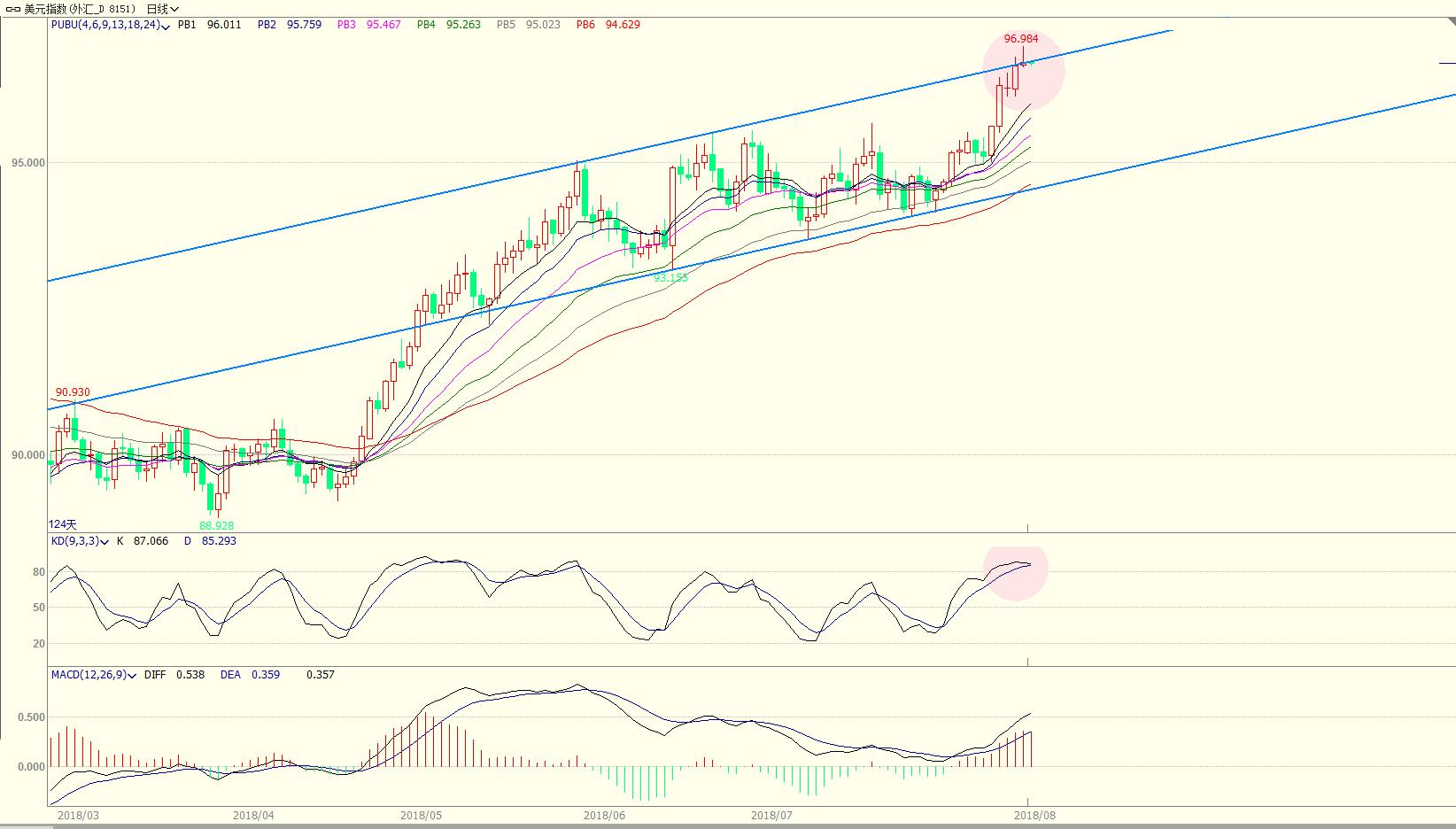Screen dimensions: 1456x829
Task: Click the PB1 moving average label
Action: click(187, 25)
